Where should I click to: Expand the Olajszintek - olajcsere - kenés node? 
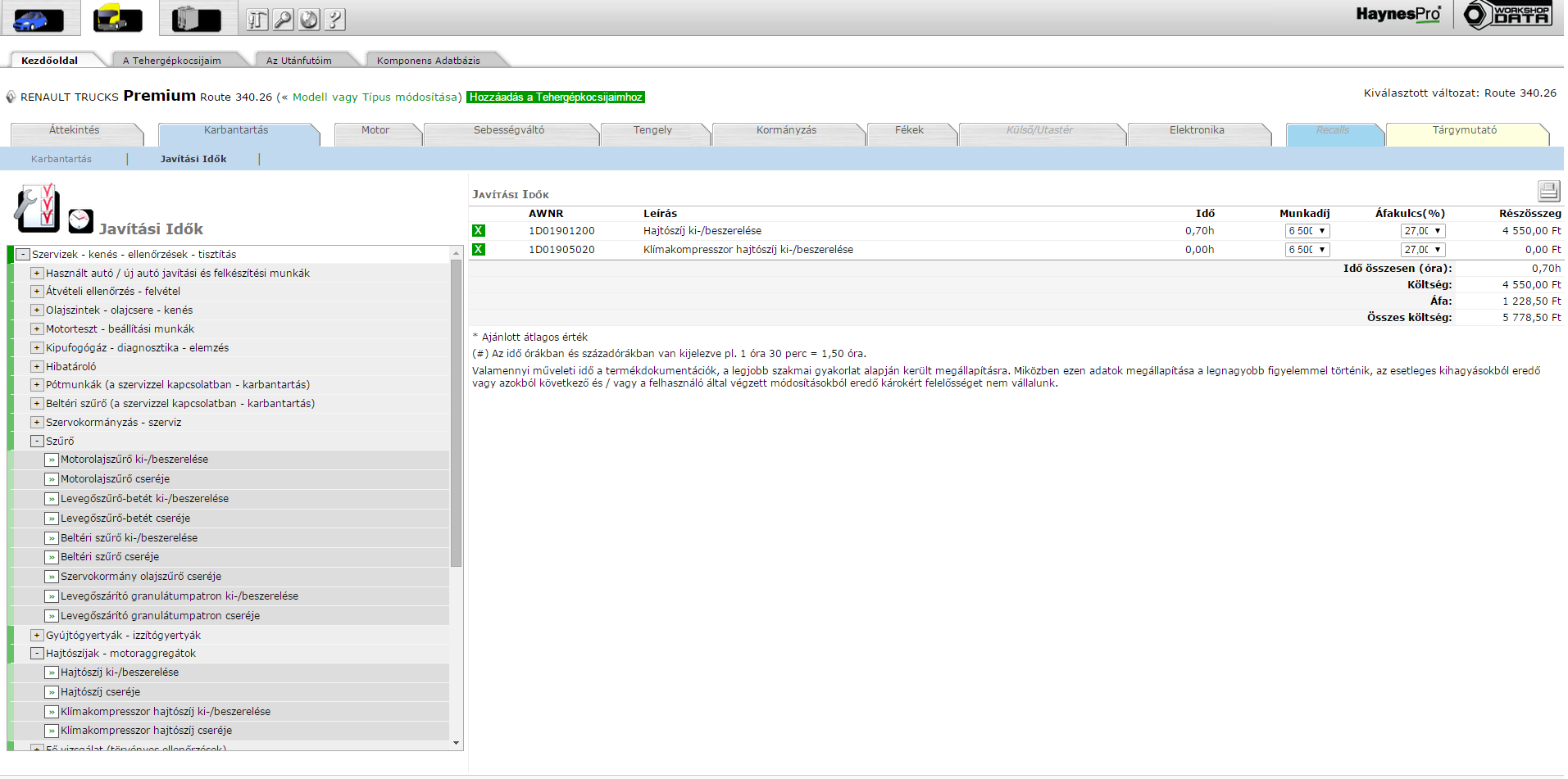[37, 310]
